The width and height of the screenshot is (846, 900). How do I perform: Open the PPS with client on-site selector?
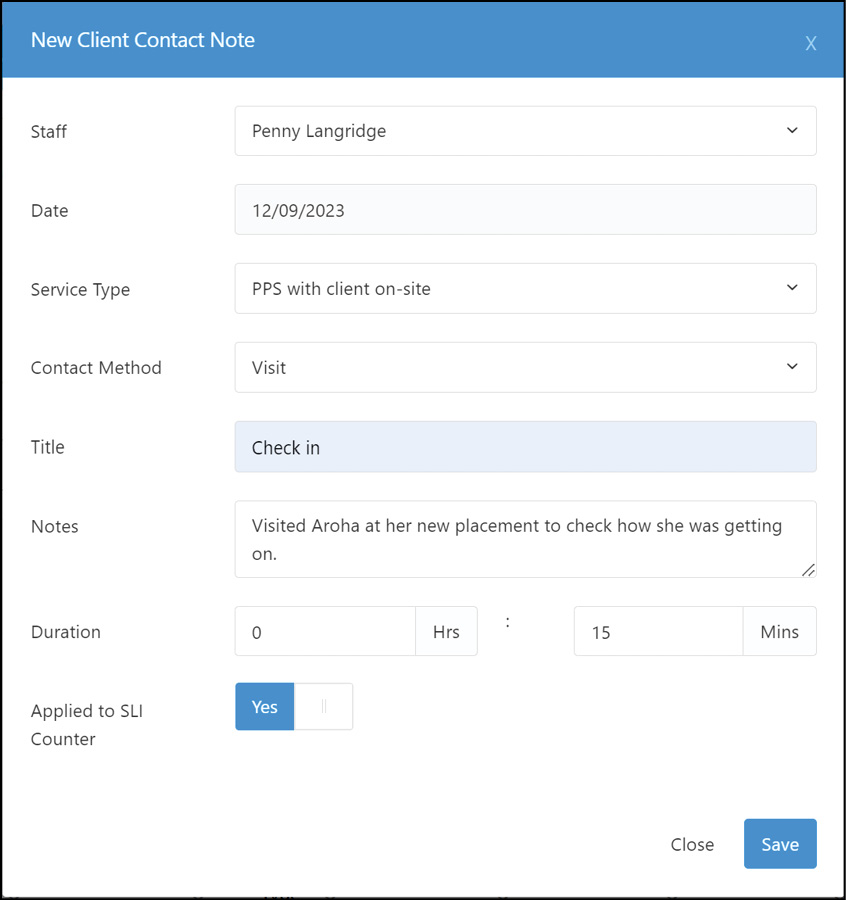click(525, 288)
